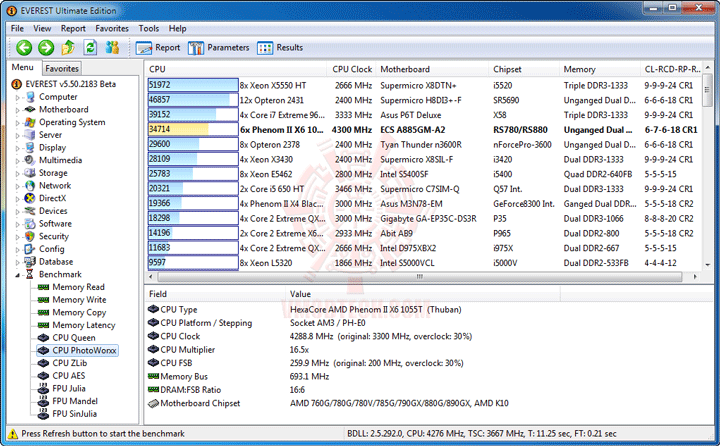Click the results list vertical scrollbar thumb

coord(708,90)
